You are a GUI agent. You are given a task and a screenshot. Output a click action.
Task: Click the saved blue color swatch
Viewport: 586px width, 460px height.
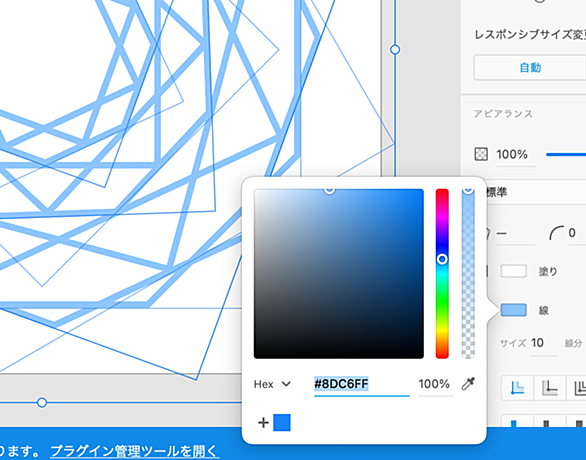coord(282,423)
